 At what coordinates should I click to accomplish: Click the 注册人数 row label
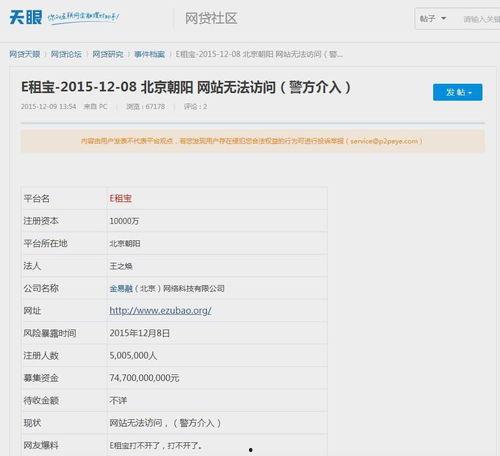pyautogui.click(x=41, y=356)
